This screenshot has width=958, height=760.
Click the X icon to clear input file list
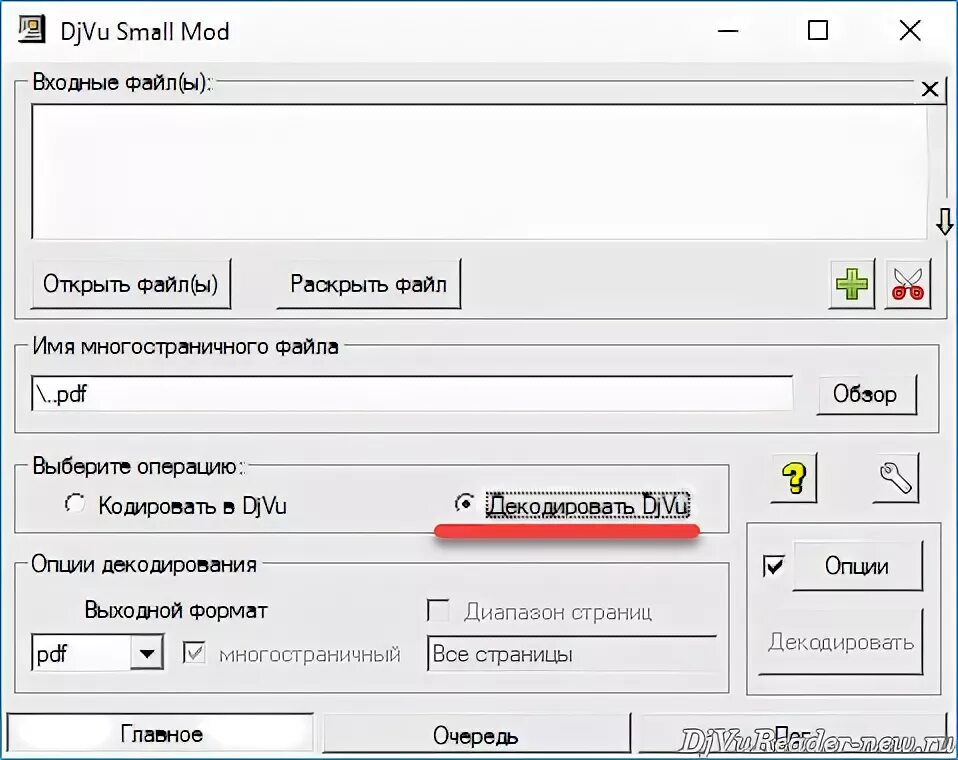coord(930,88)
